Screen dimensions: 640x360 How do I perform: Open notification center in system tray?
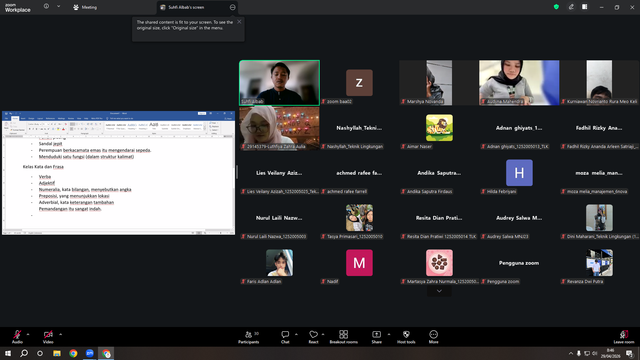click(629, 353)
